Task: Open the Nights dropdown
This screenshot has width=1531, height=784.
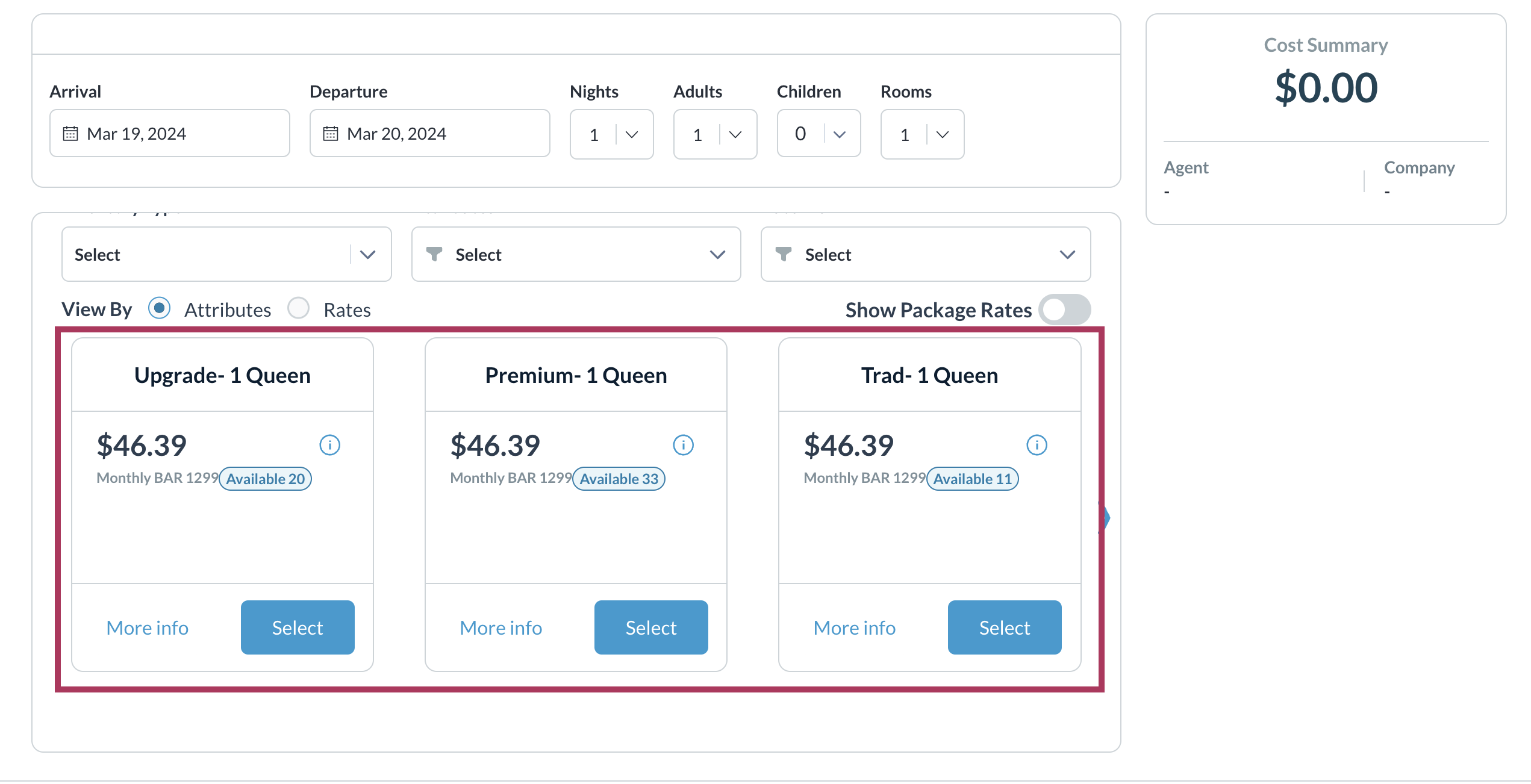Action: pyautogui.click(x=612, y=134)
